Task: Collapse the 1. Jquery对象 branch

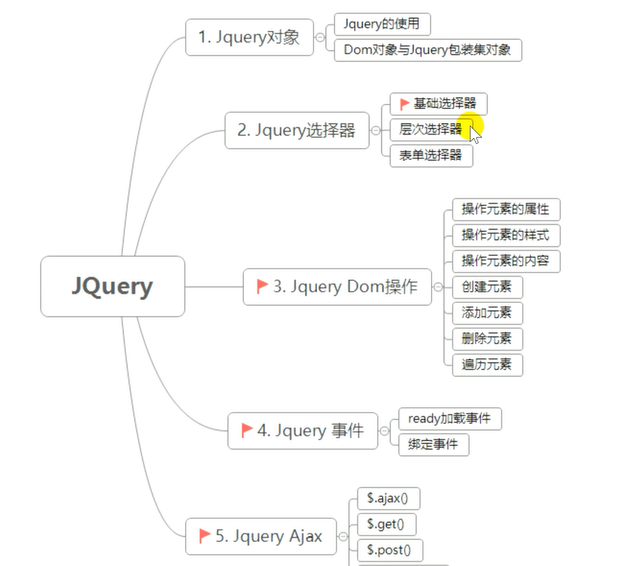Action: [x=320, y=38]
